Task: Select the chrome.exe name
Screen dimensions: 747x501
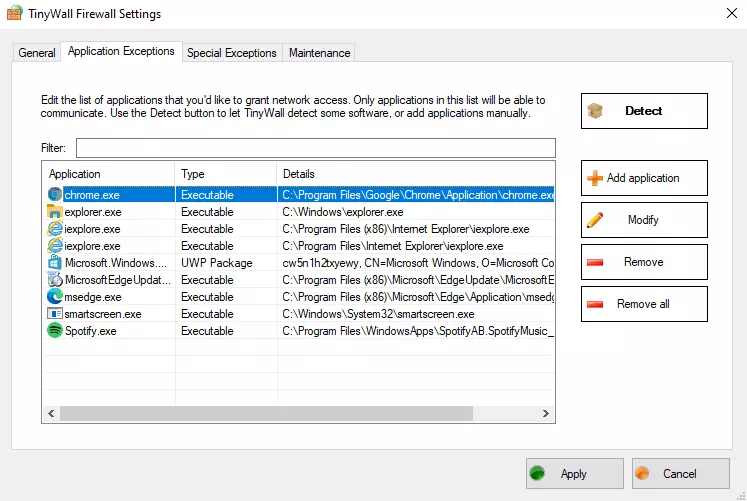Action: tap(92, 195)
